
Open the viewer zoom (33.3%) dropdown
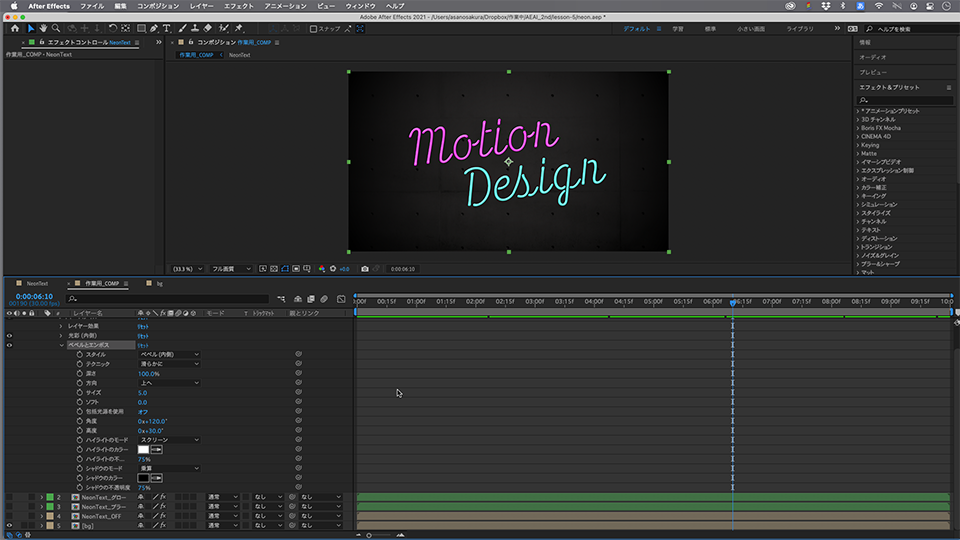click(x=187, y=269)
